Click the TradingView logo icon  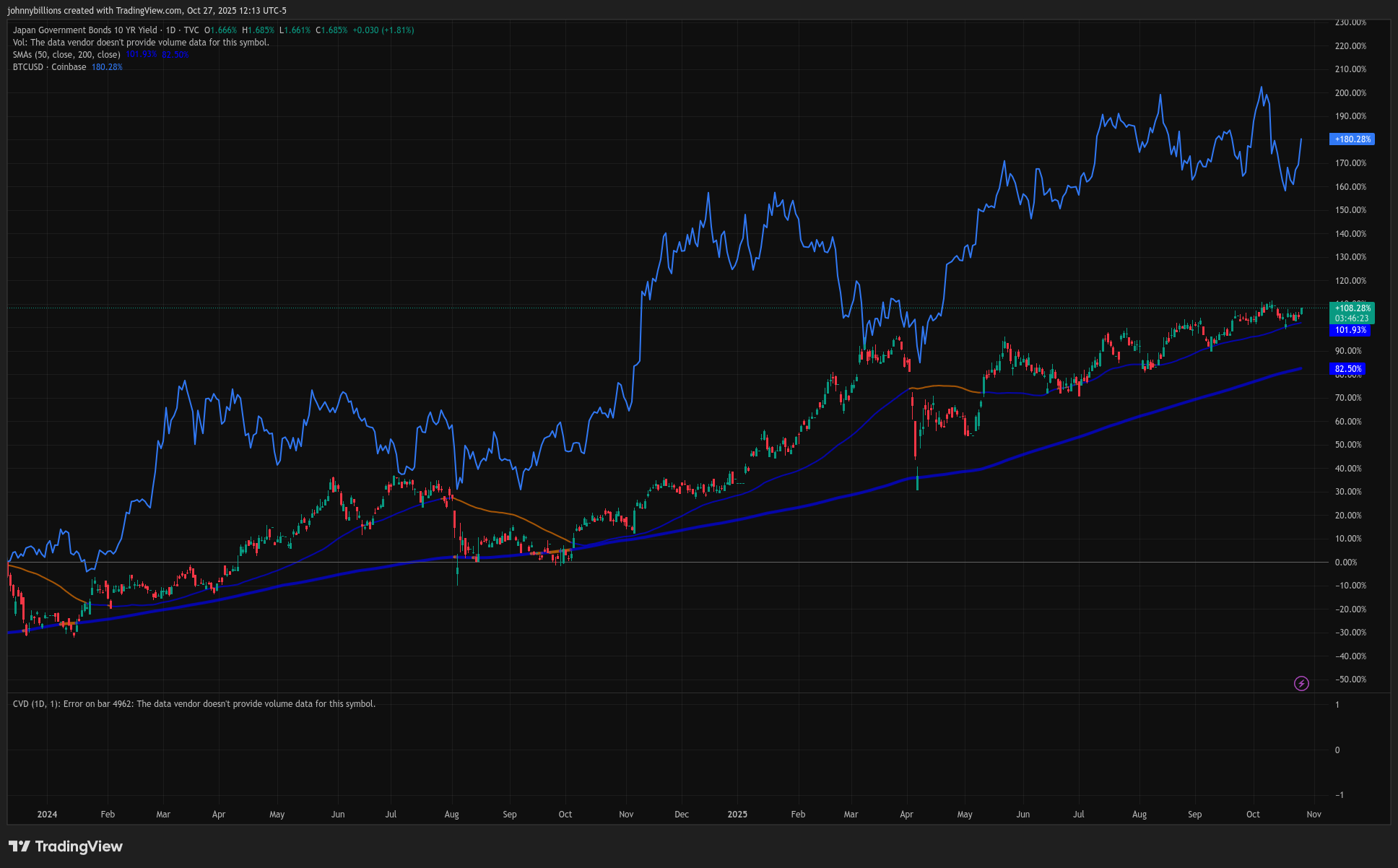(x=19, y=846)
